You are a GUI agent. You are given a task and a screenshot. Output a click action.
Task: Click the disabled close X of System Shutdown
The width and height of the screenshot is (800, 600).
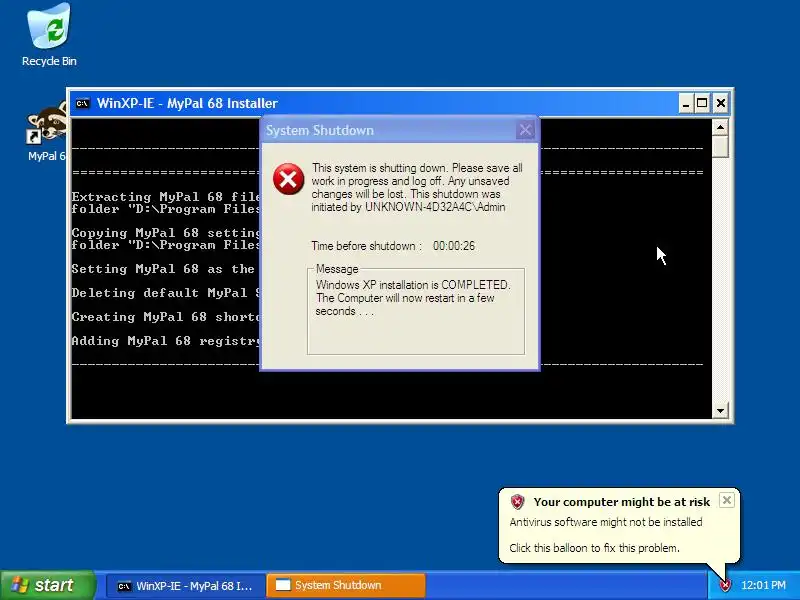click(x=525, y=130)
